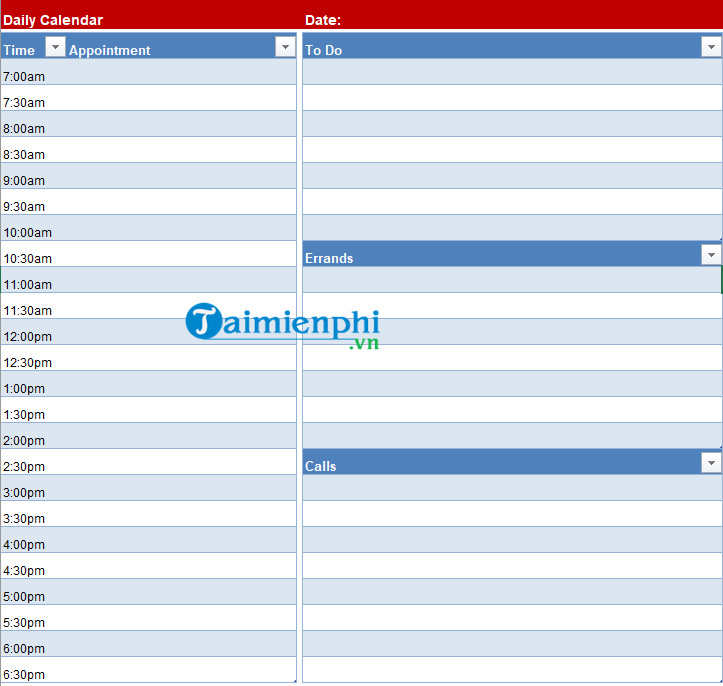Select the Appointment header cell text
The image size is (723, 686).
tap(110, 50)
